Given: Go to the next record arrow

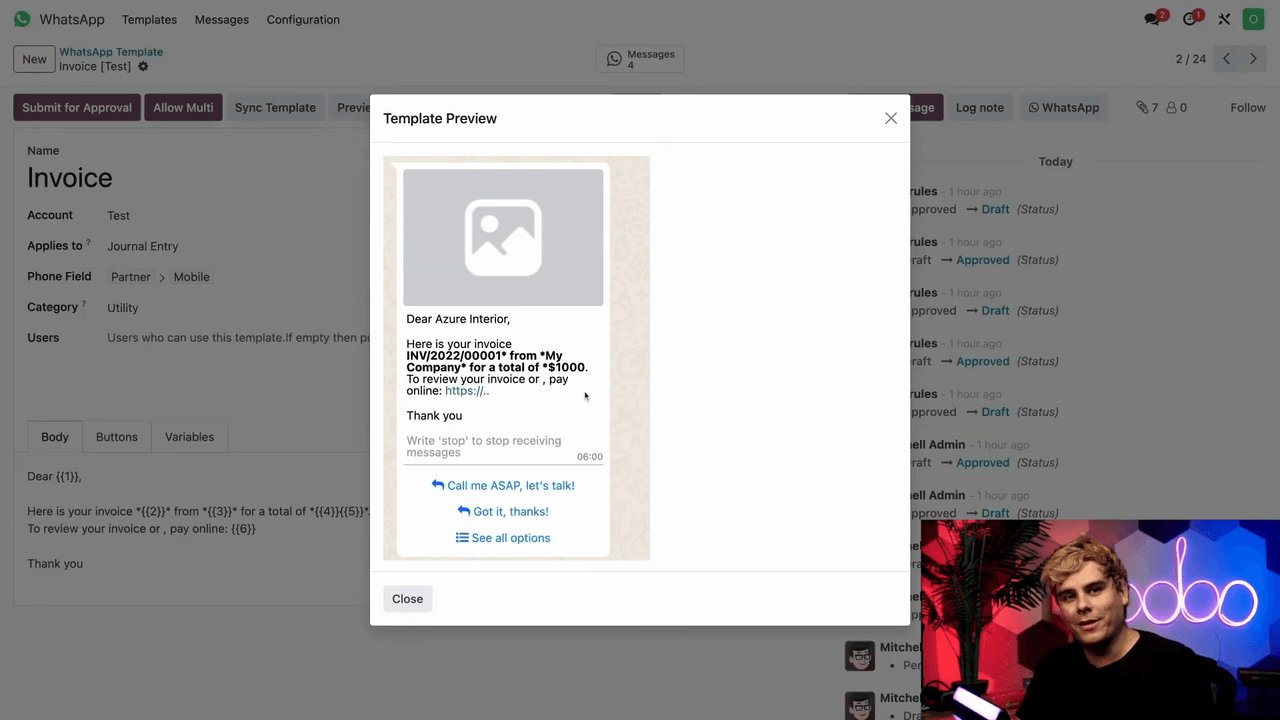Looking at the screenshot, I should pos(1253,59).
